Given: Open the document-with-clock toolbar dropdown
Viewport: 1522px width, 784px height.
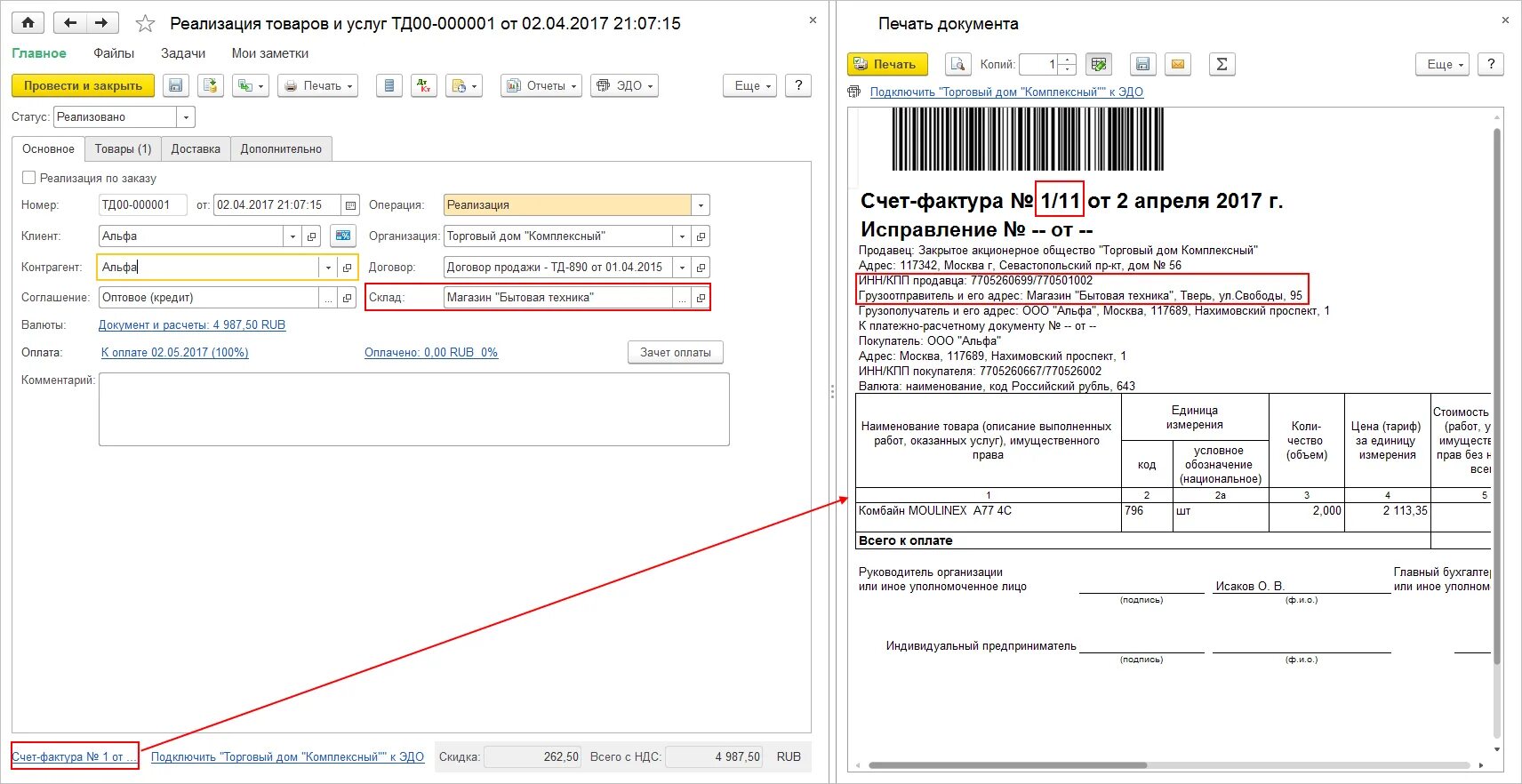Looking at the screenshot, I should click(464, 85).
